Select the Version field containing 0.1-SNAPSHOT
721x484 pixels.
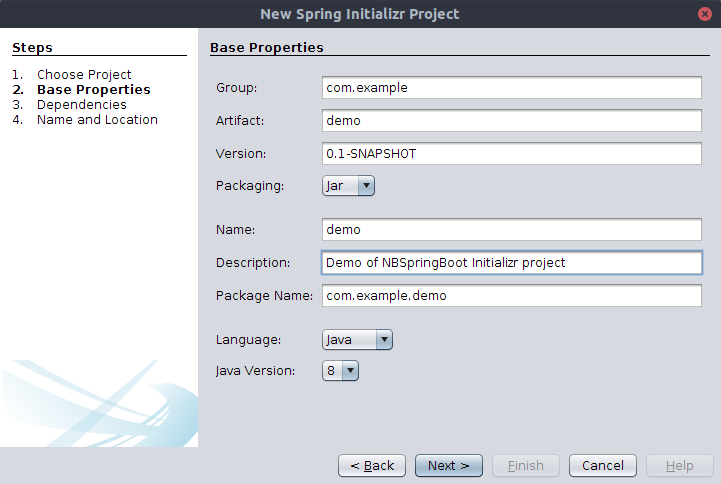[x=512, y=154]
